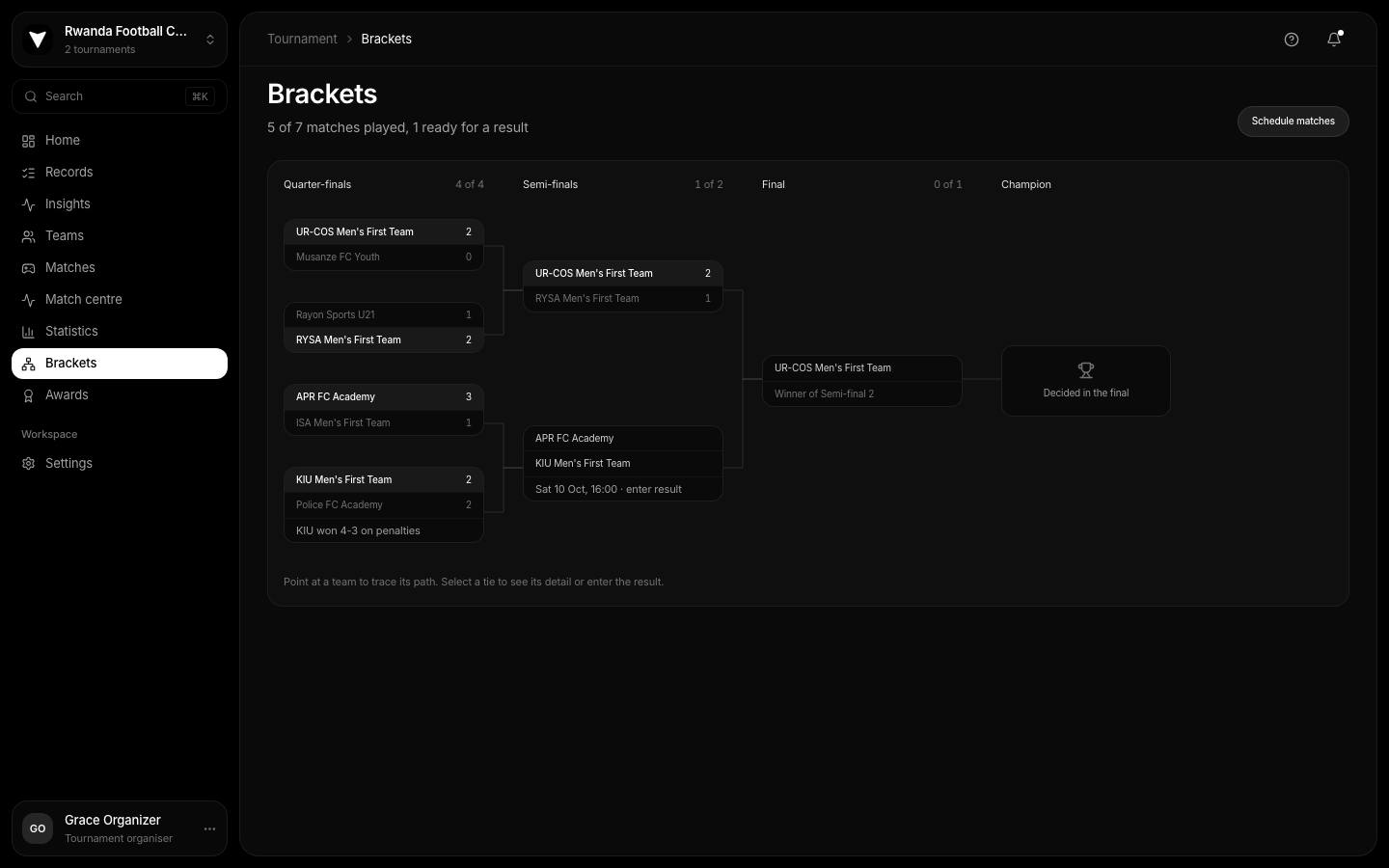Click the organisation logo icon
1389x868 pixels.
[x=38, y=40]
